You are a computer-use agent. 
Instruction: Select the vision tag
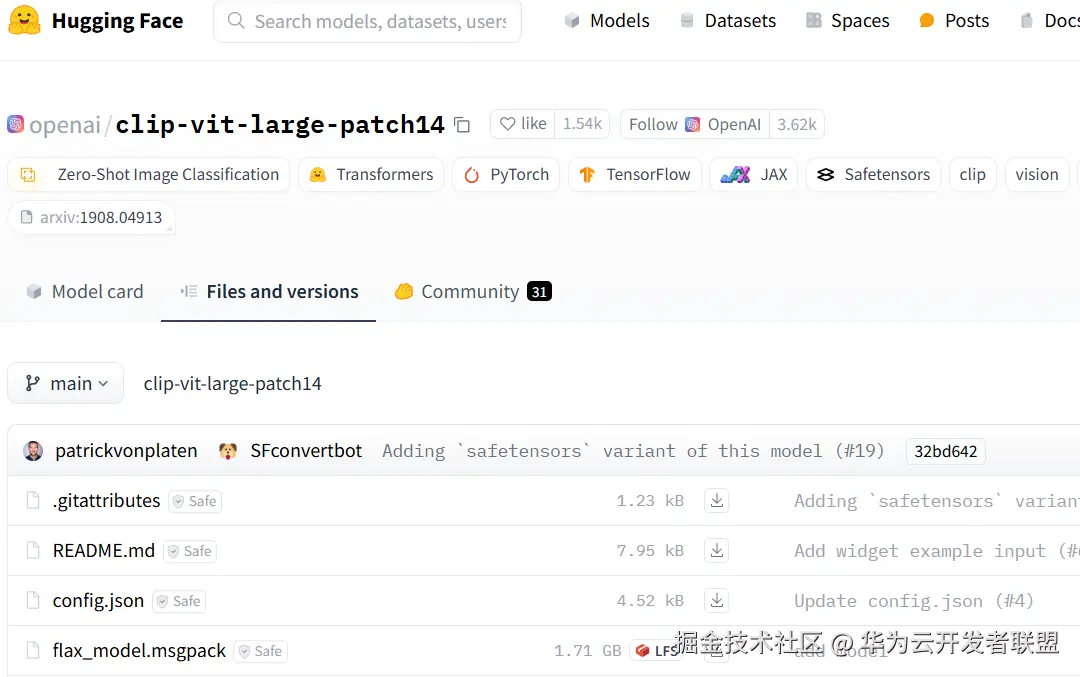[x=1037, y=175]
